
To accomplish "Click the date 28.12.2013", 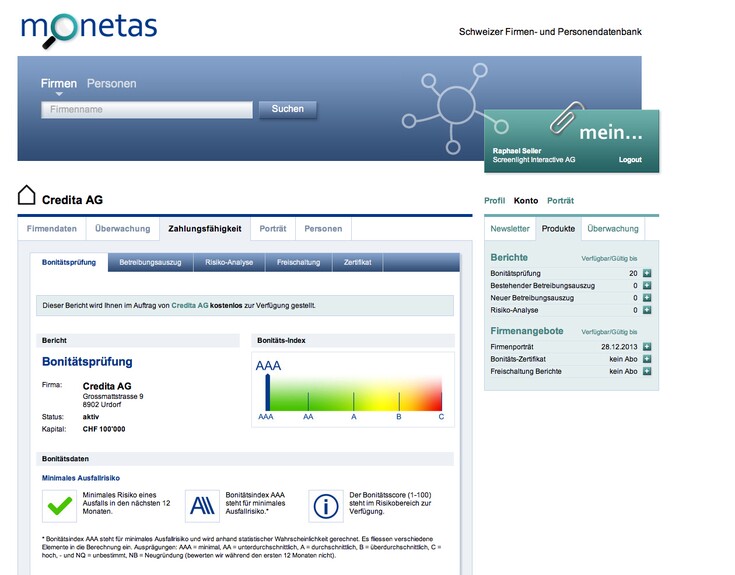I will (619, 347).
